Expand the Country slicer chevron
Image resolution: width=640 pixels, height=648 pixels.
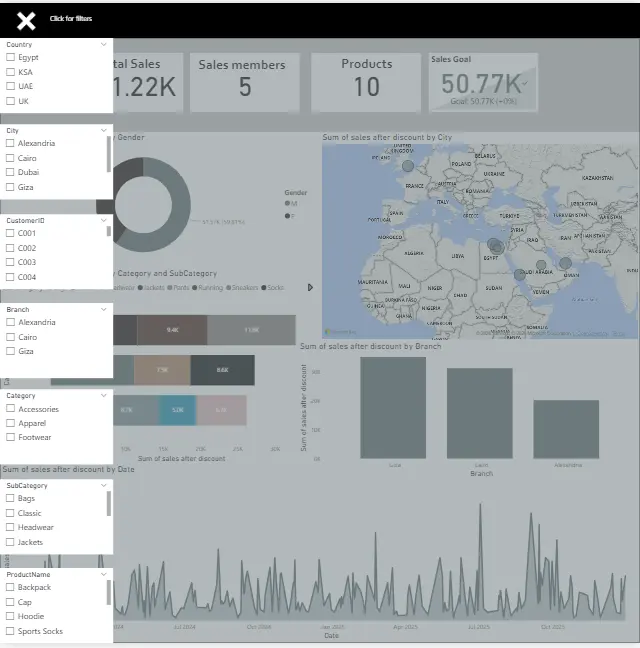[104, 44]
